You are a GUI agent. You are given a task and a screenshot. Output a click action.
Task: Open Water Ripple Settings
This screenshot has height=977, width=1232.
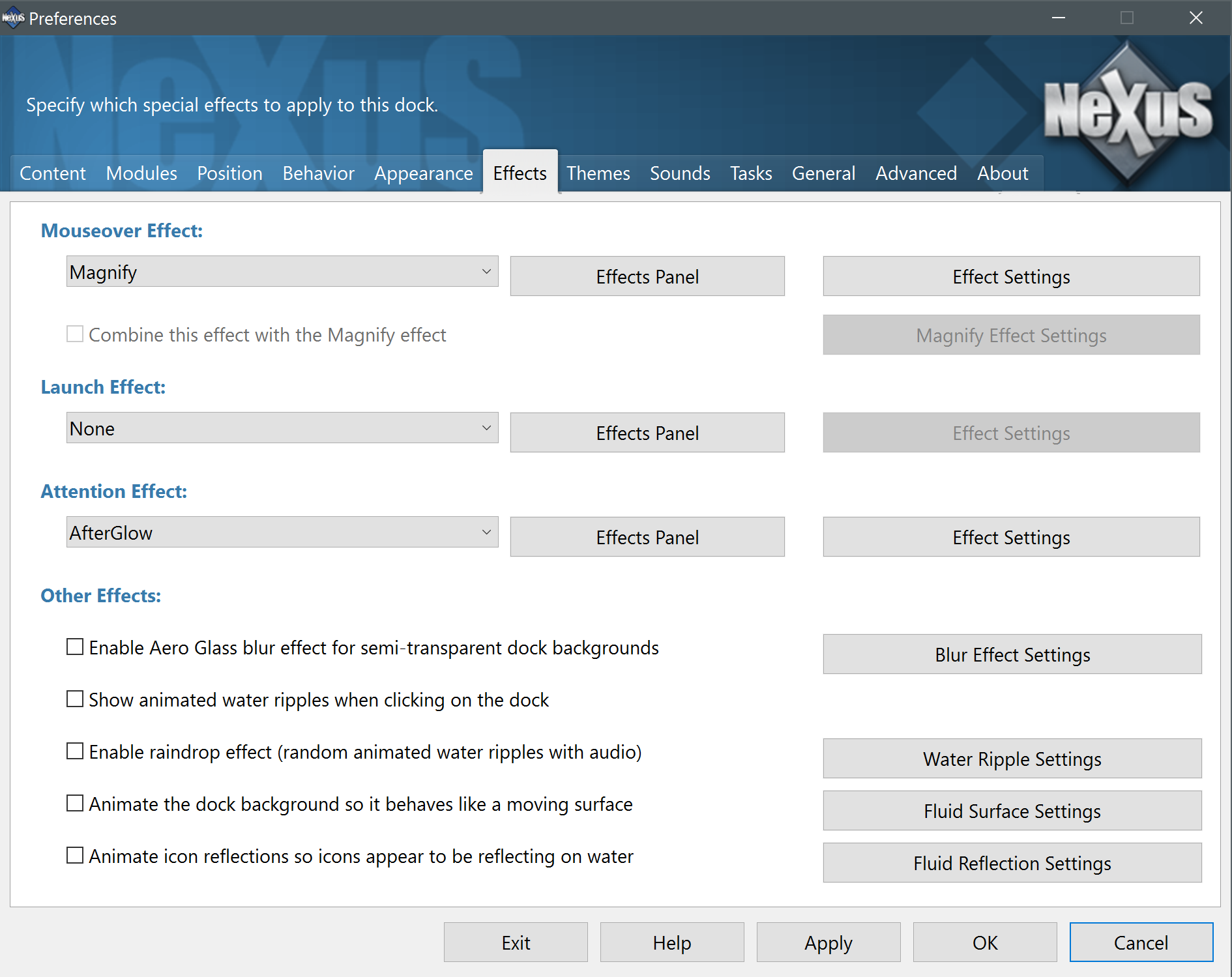pyautogui.click(x=1012, y=759)
